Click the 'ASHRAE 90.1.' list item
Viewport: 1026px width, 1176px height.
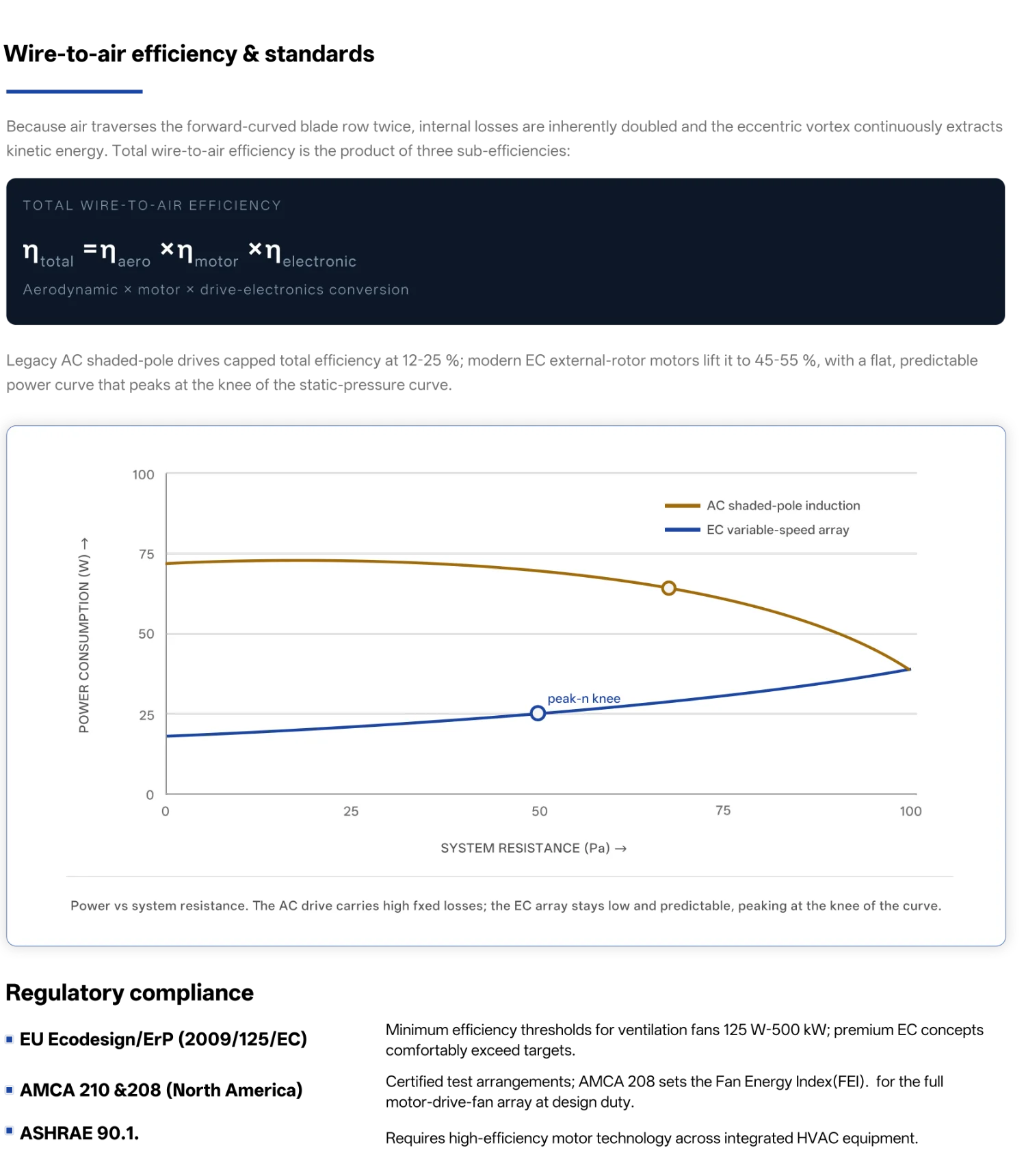pyautogui.click(x=79, y=1133)
